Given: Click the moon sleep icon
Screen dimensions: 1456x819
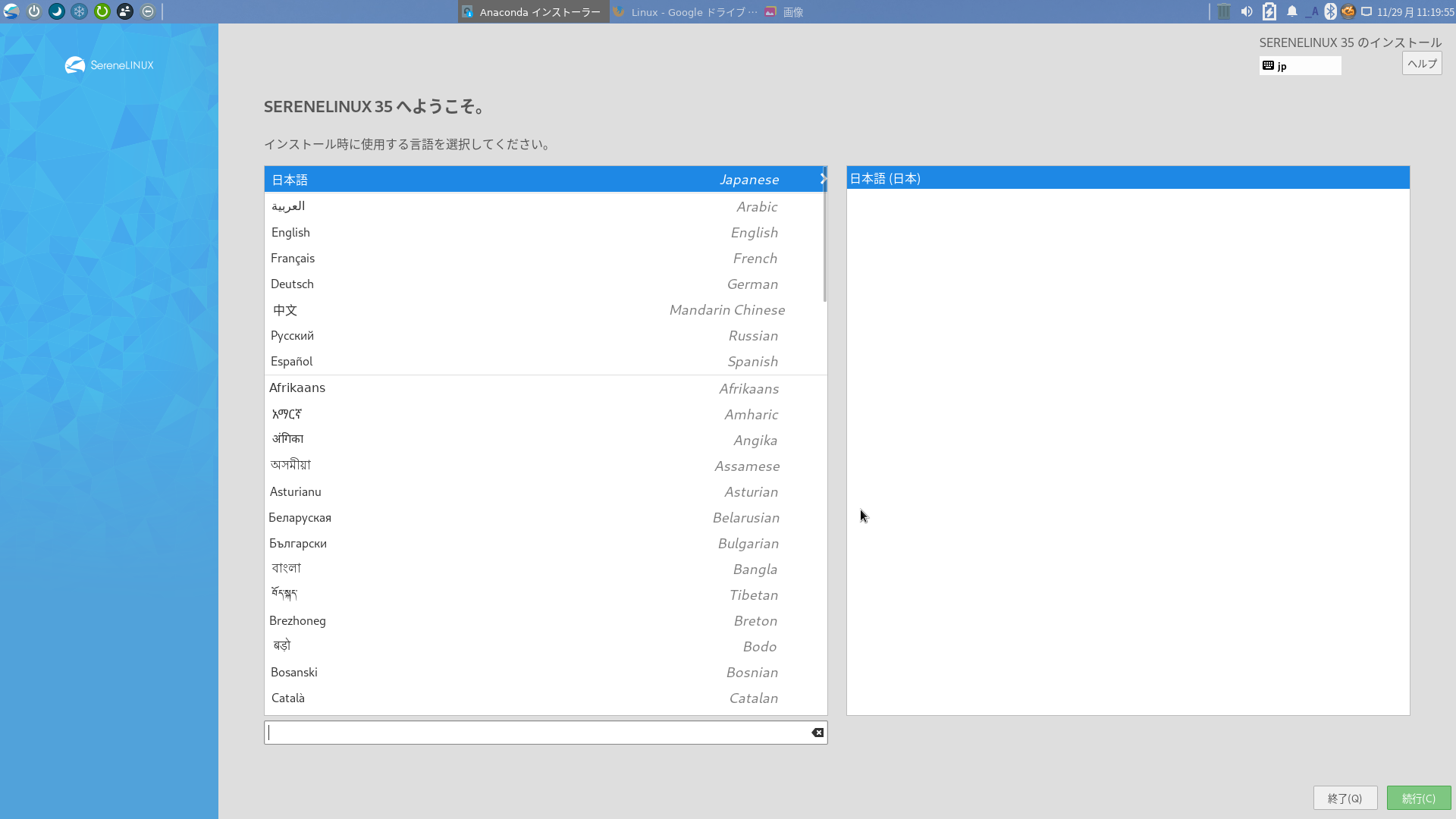Looking at the screenshot, I should click(x=57, y=11).
